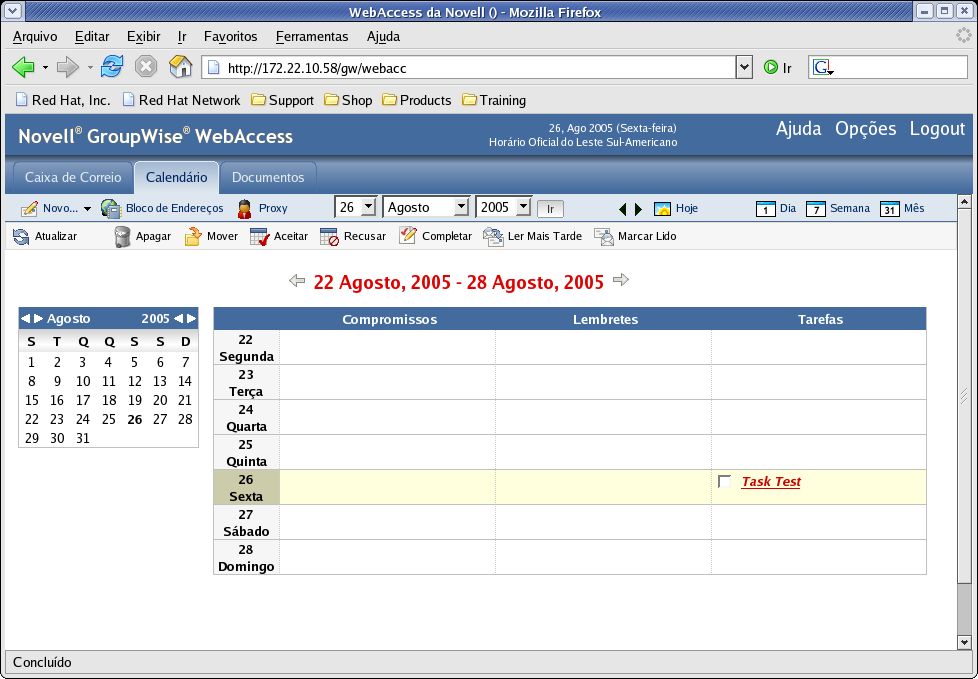Go to previous year in mini calendar

tap(178, 319)
